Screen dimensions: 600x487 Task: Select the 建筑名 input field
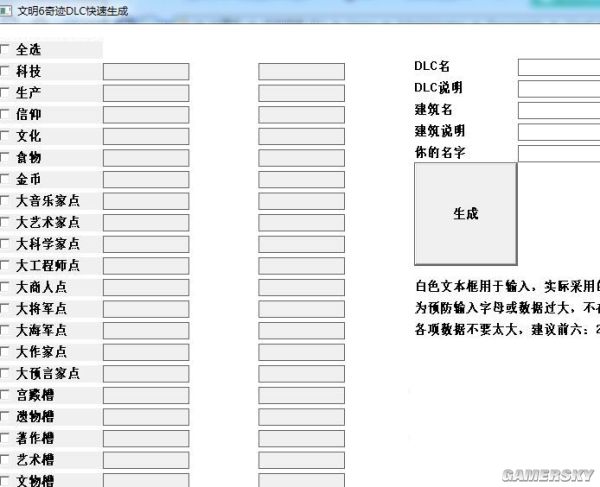[x=559, y=110]
